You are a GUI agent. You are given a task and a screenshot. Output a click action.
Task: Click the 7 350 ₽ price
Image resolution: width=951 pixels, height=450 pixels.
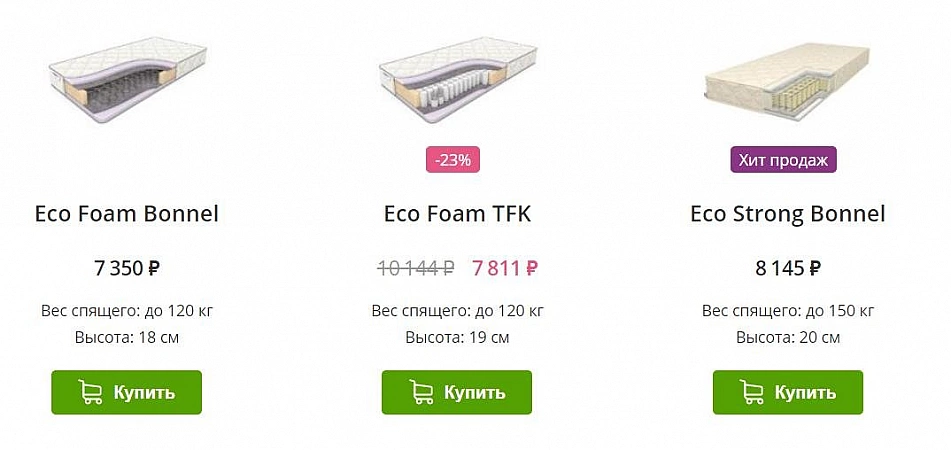[x=127, y=268]
